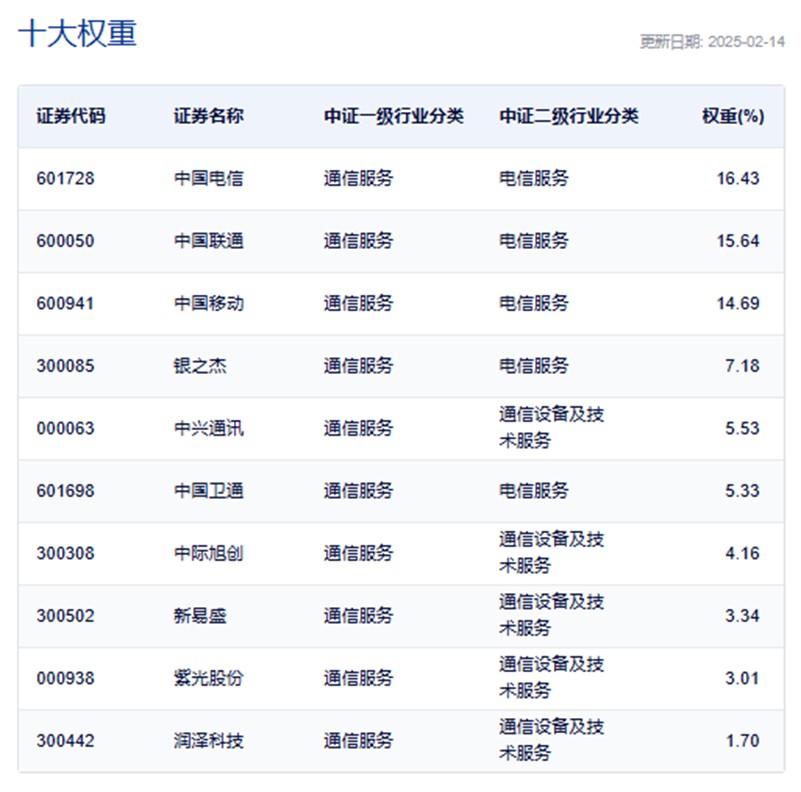
Task: Click 电信服务 in the 银之杰 row
Action: 534,366
